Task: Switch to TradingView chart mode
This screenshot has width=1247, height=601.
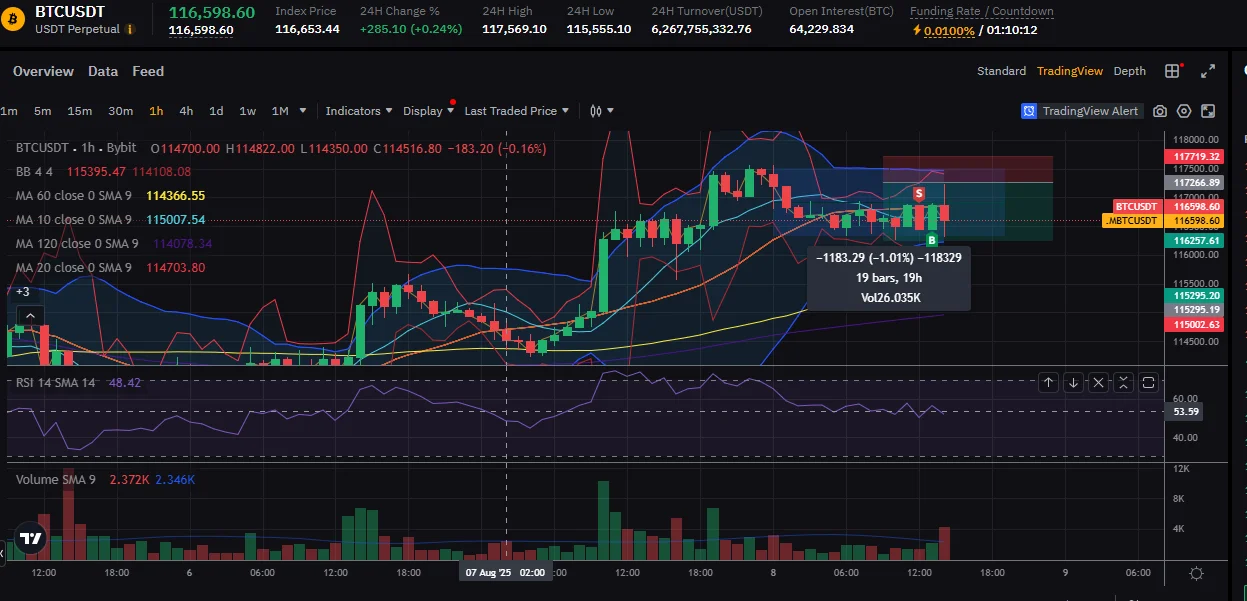Action: [1070, 71]
